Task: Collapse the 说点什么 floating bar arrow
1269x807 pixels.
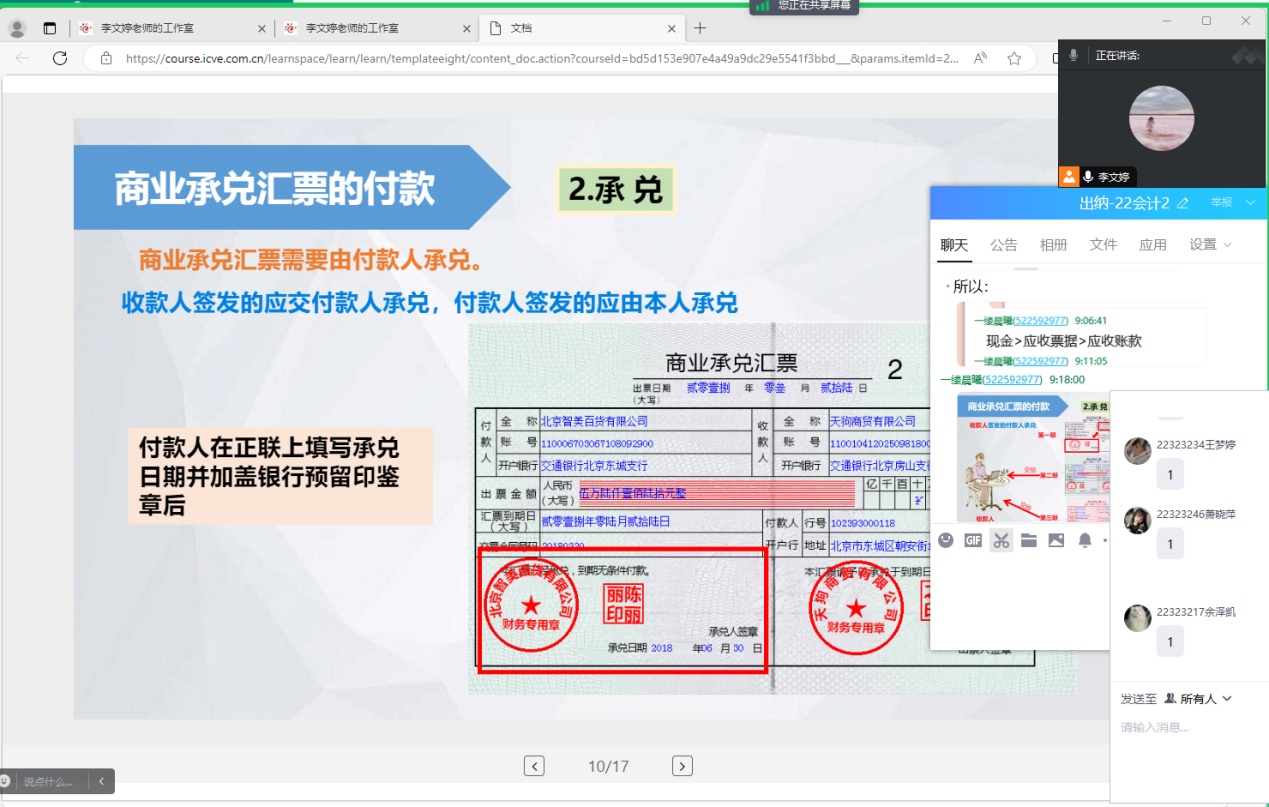Action: (x=101, y=781)
